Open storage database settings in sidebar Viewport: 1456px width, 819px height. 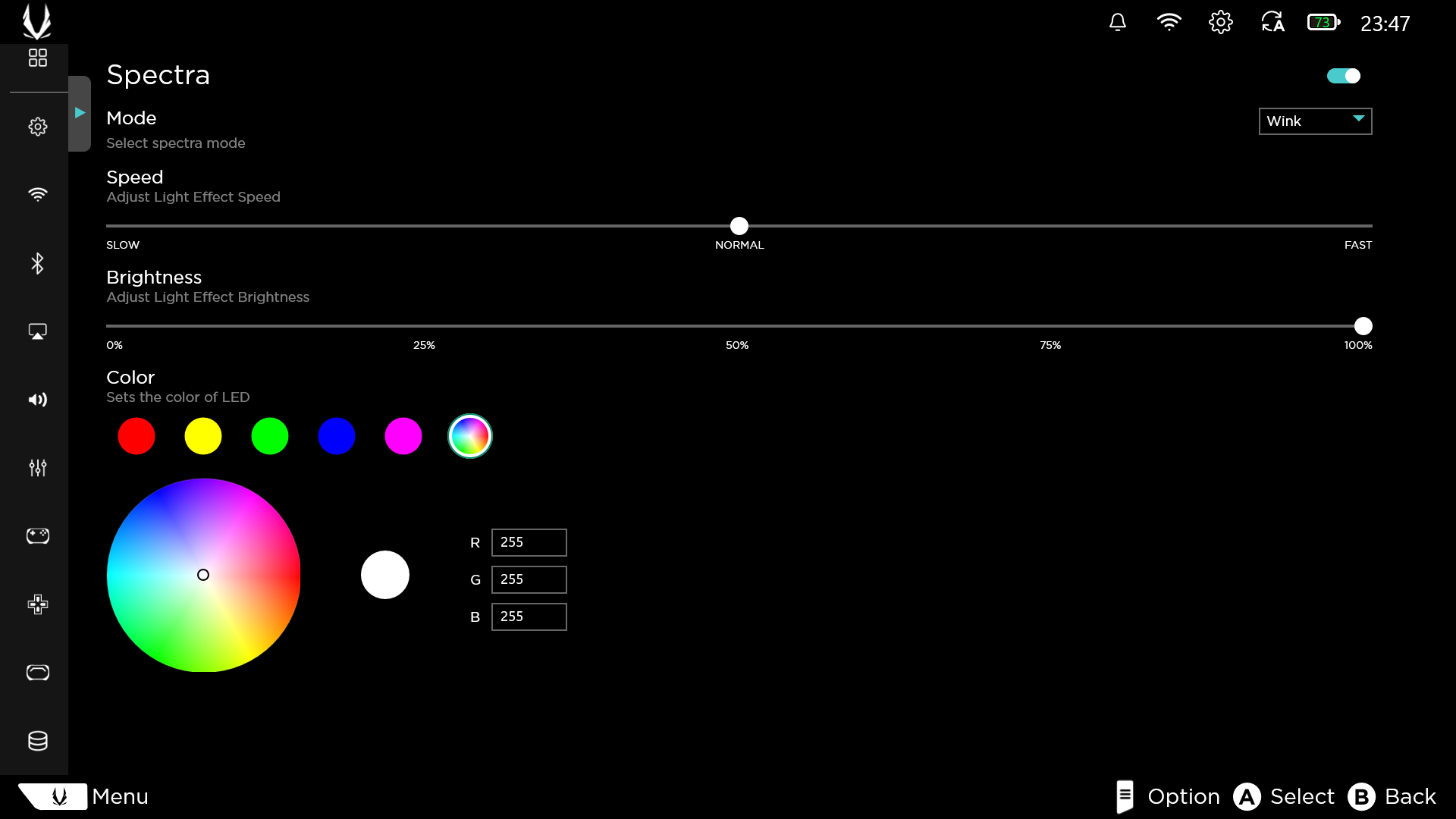tap(37, 741)
